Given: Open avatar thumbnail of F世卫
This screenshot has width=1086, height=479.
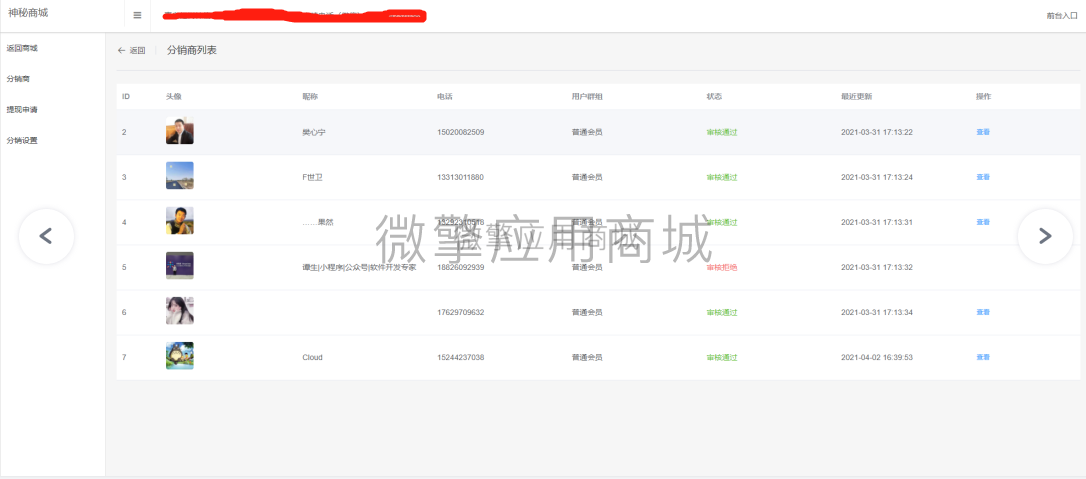Looking at the screenshot, I should [x=179, y=176].
